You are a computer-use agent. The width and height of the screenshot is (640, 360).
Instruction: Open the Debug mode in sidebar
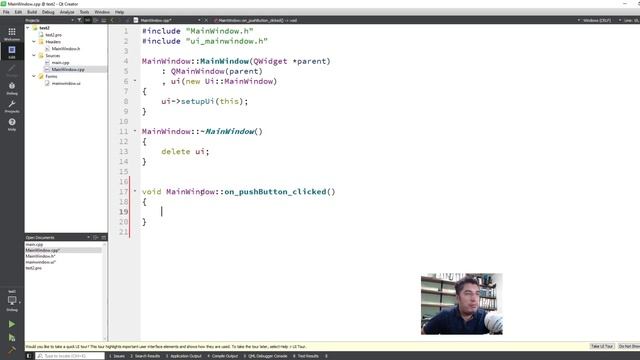point(12,88)
